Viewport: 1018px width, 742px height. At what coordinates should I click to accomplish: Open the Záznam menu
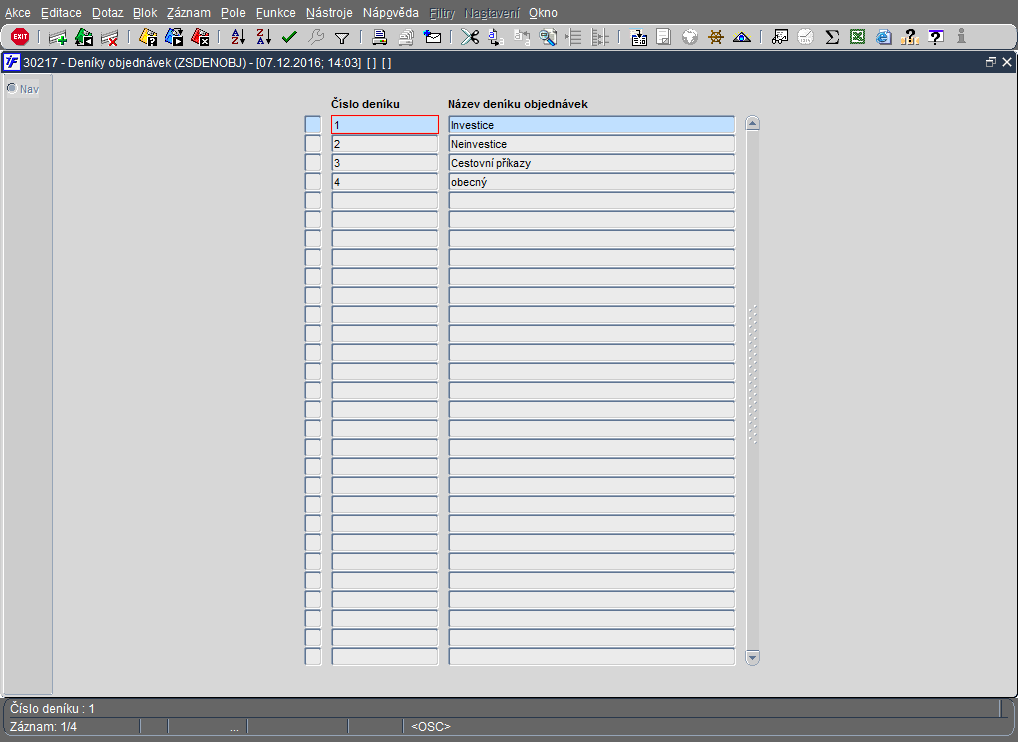(189, 13)
